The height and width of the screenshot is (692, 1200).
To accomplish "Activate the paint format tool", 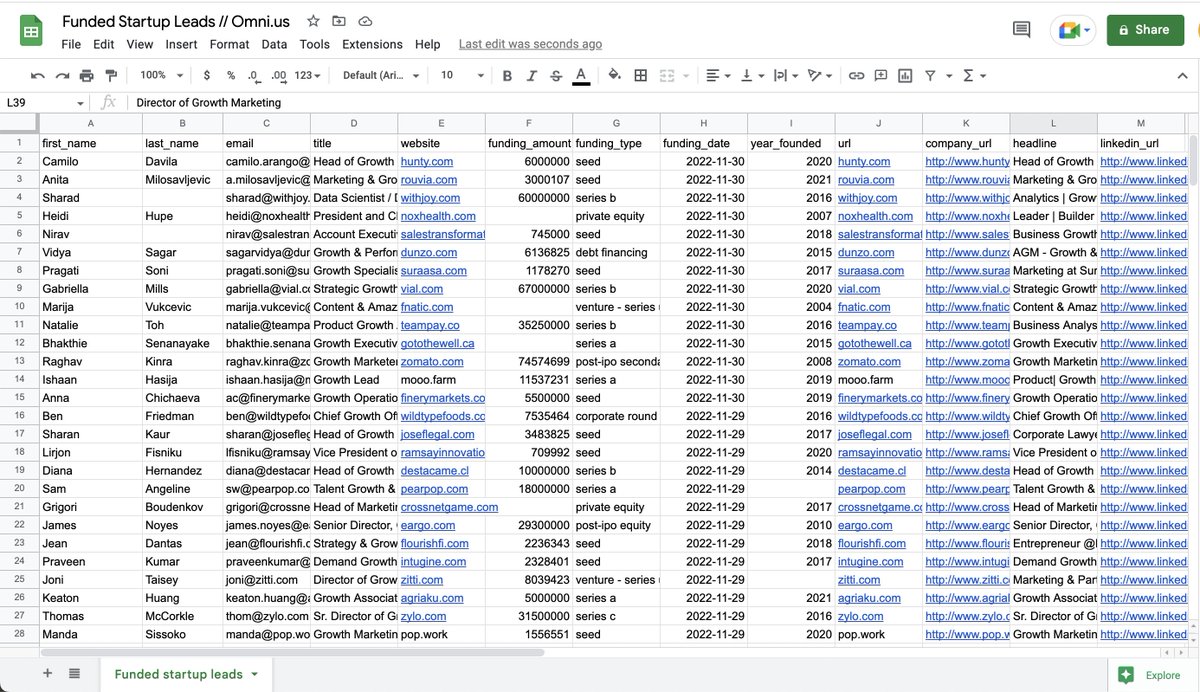I will [x=111, y=75].
